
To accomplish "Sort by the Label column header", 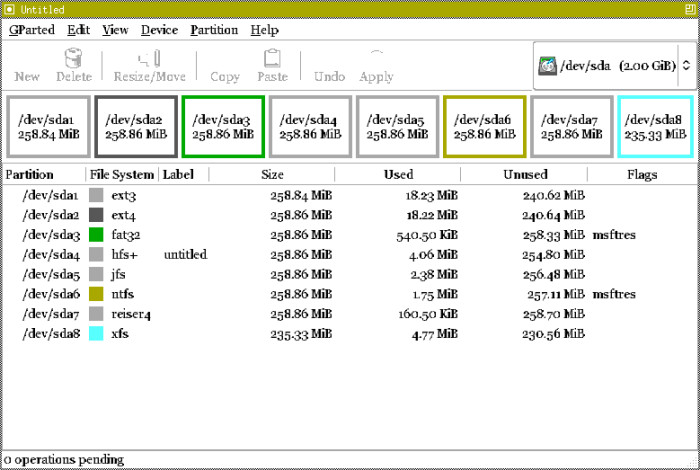I will [184, 175].
